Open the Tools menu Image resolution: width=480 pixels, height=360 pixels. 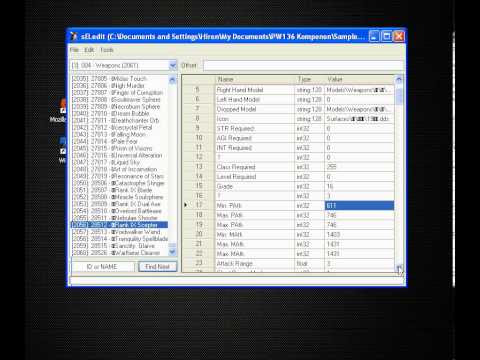107,50
